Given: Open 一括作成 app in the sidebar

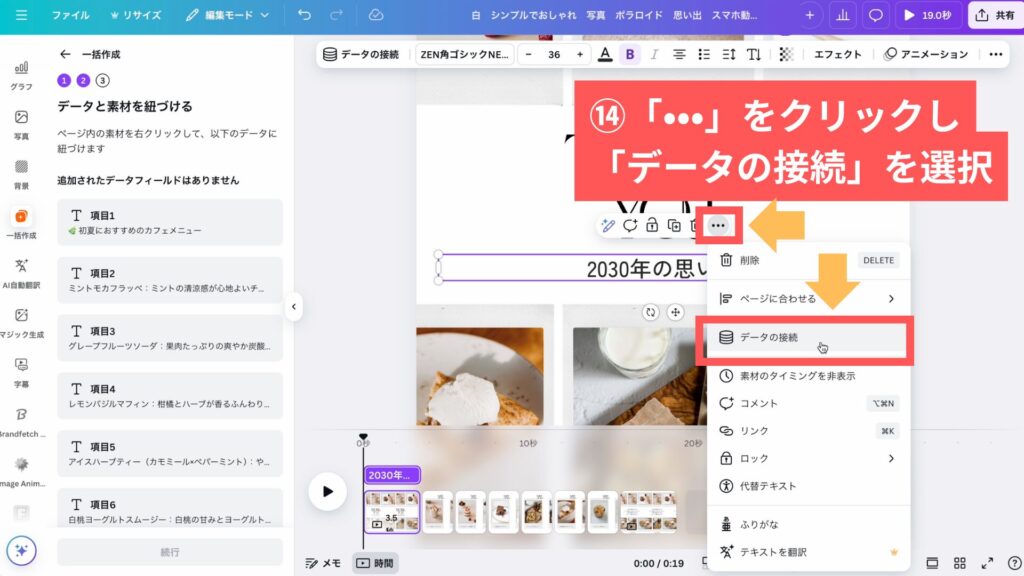Looking at the screenshot, I should coord(21,224).
